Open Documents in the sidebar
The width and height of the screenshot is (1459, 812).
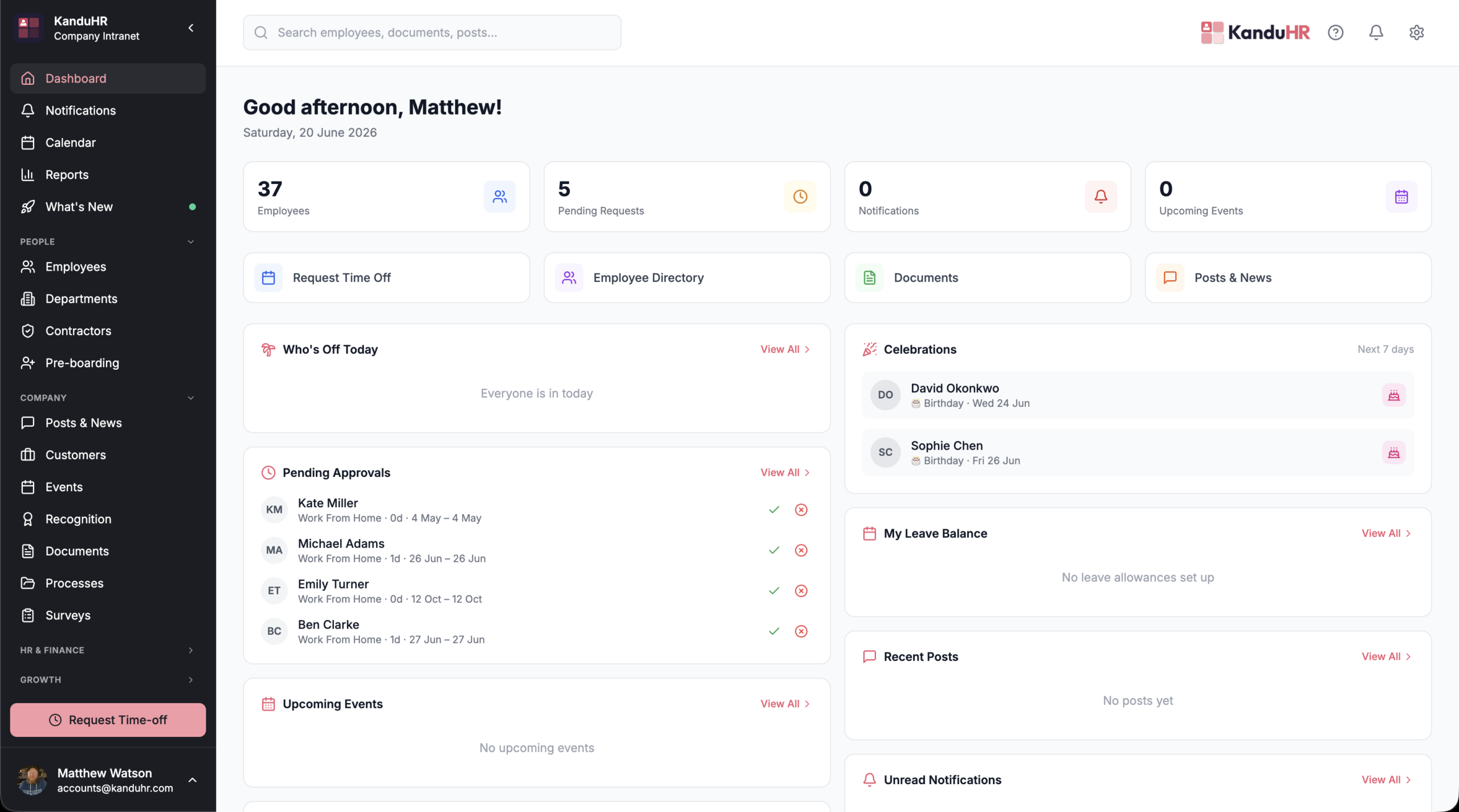click(108, 551)
